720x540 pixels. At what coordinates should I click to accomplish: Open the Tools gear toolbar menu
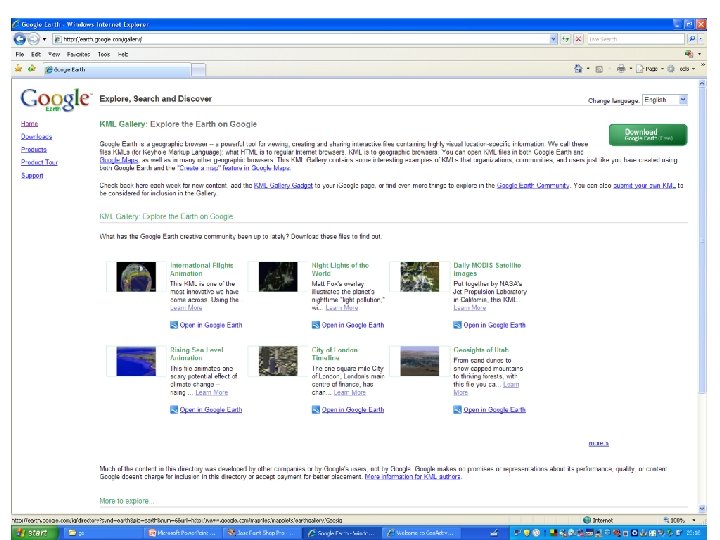tap(680, 69)
